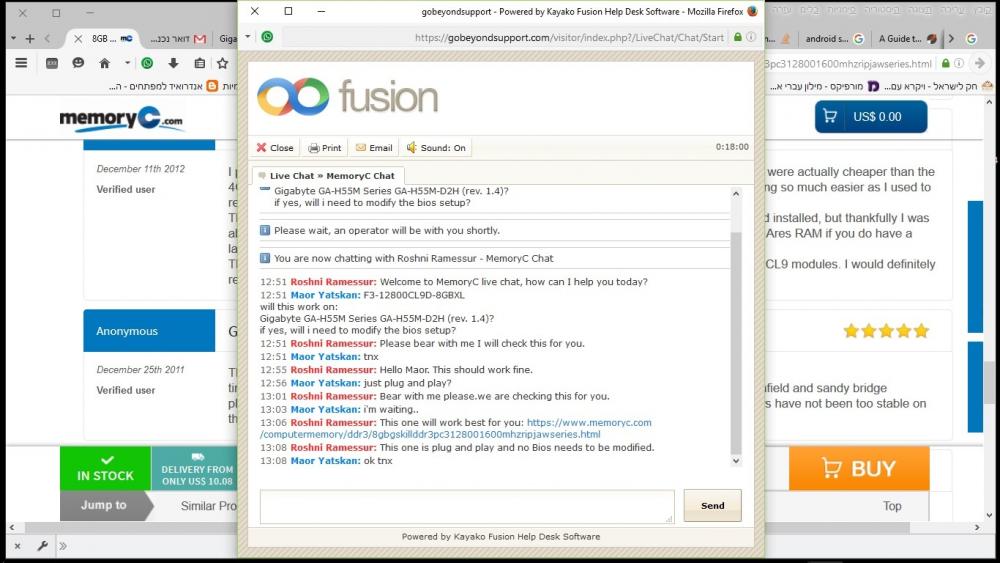Viewport: 1000px width, 563px height.
Task: Open the עזרה (Help) menu
Action: (781, 10)
